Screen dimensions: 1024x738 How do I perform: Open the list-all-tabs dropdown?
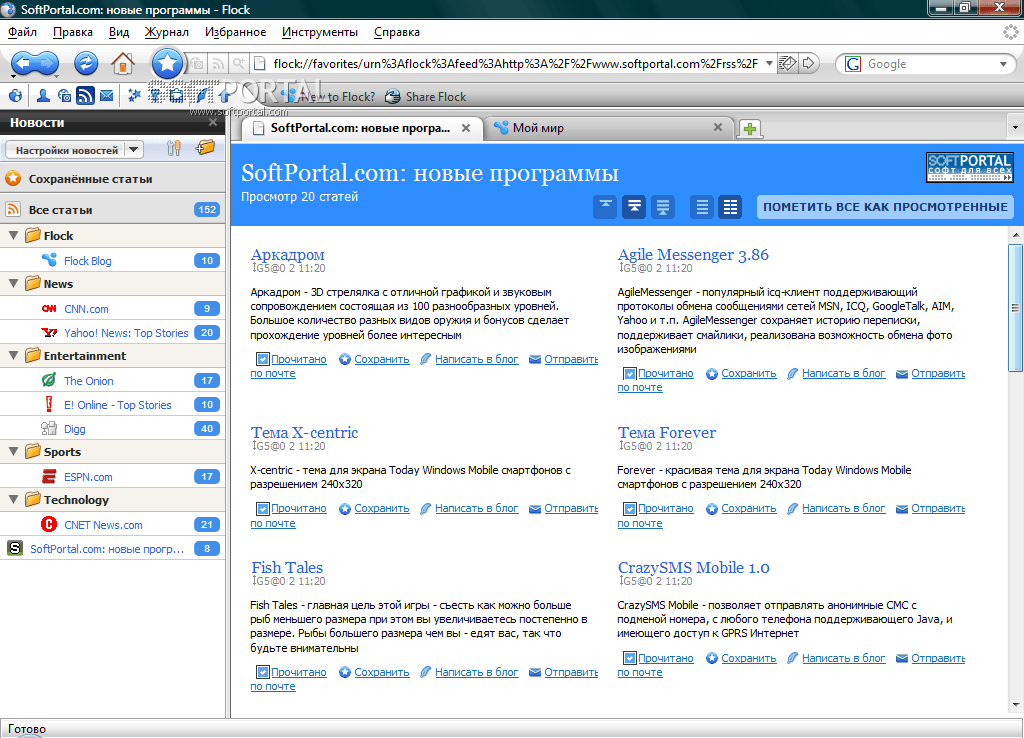click(x=1015, y=128)
